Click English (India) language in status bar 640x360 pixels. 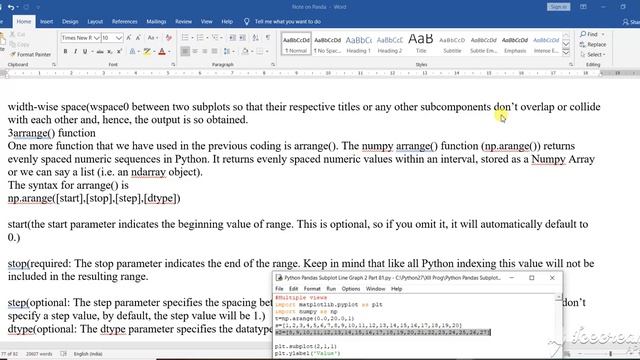[88, 354]
